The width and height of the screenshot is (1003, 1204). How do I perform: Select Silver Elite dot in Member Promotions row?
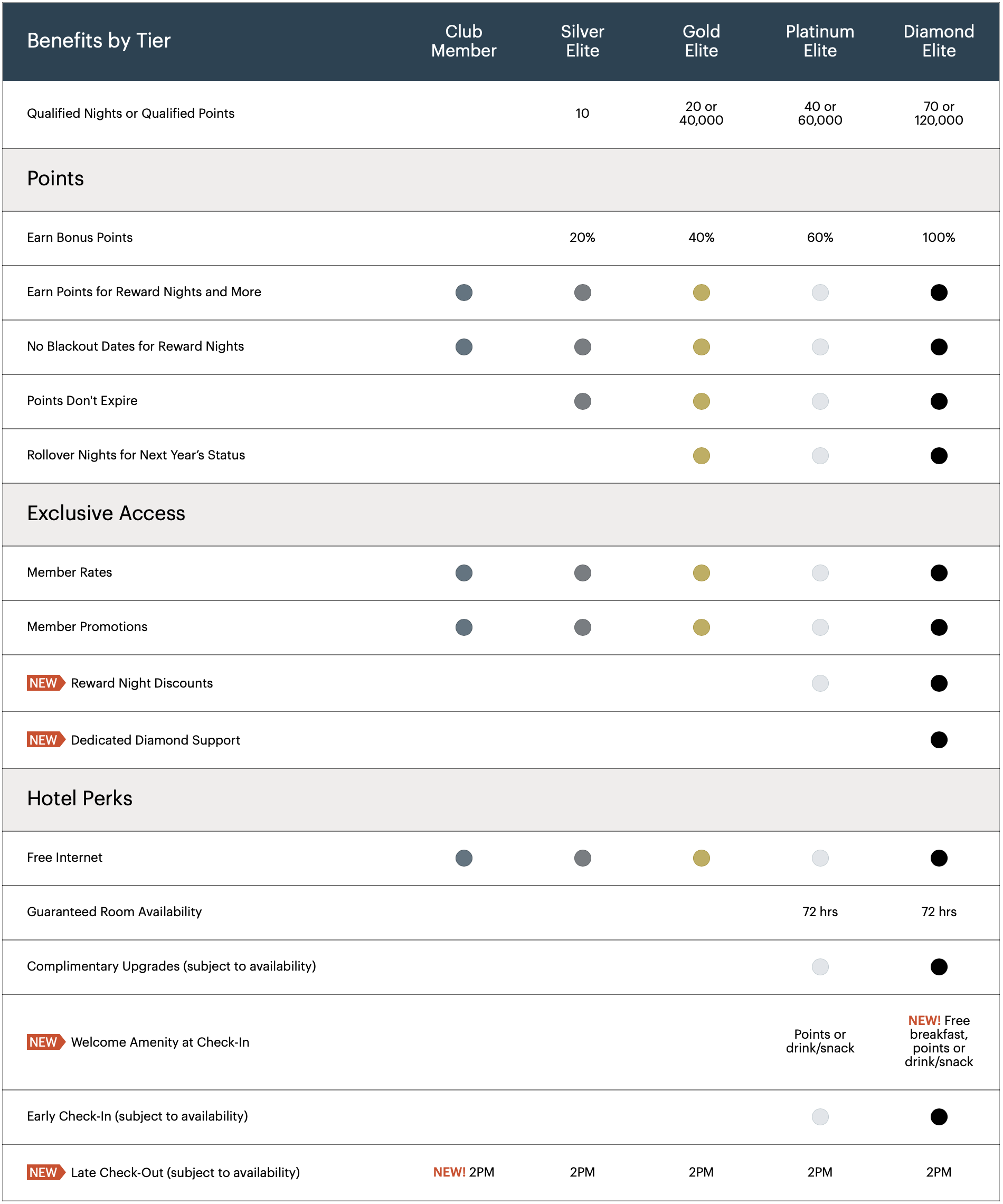click(582, 627)
